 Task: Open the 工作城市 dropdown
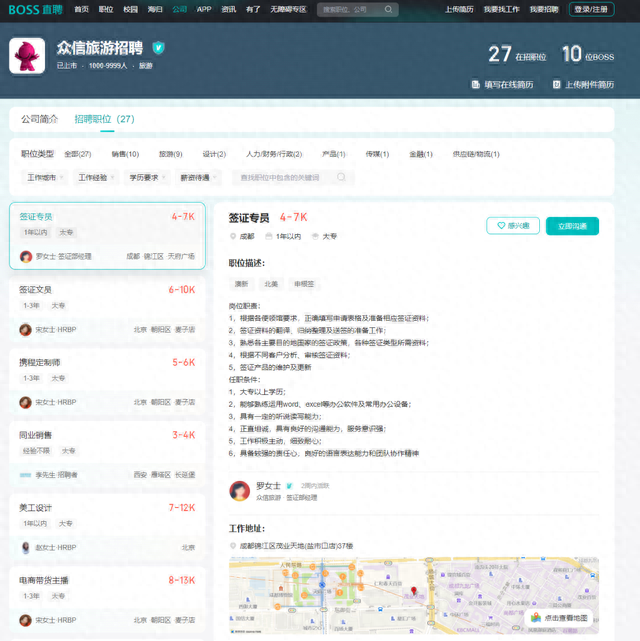point(45,177)
